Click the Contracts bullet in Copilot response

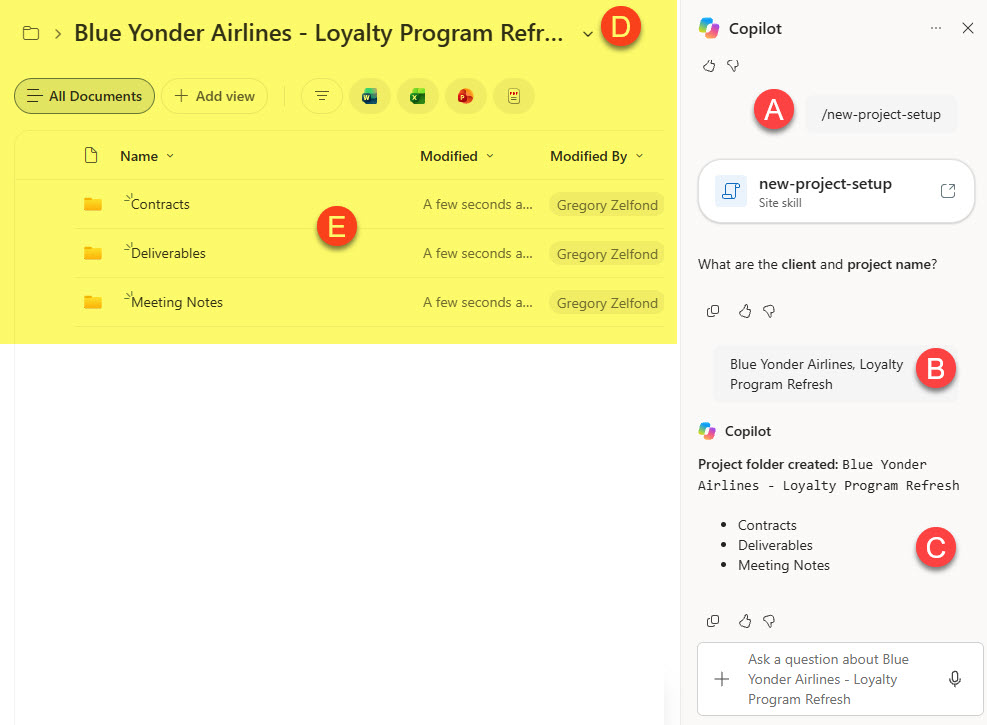[x=767, y=525]
